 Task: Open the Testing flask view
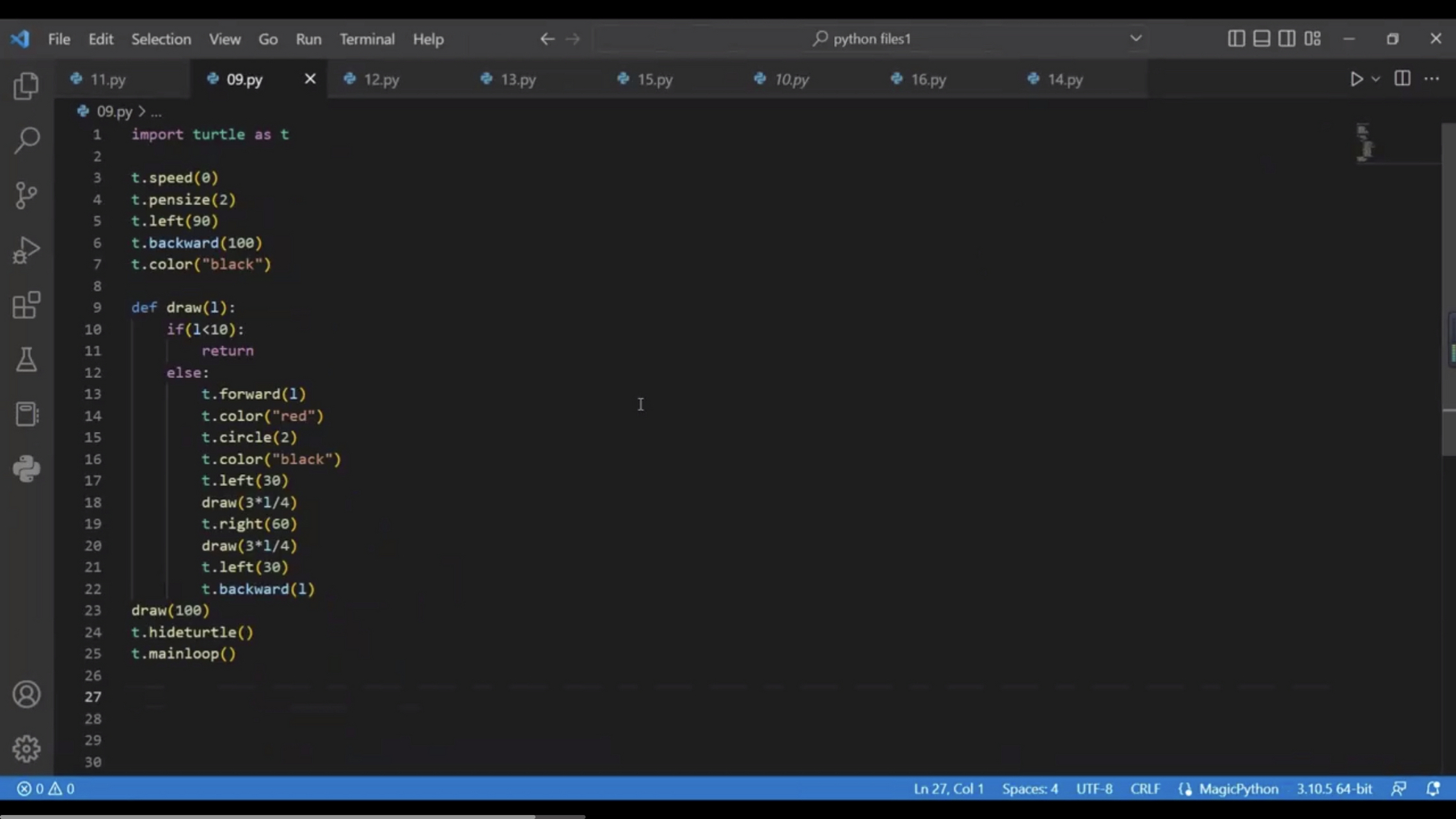click(26, 360)
